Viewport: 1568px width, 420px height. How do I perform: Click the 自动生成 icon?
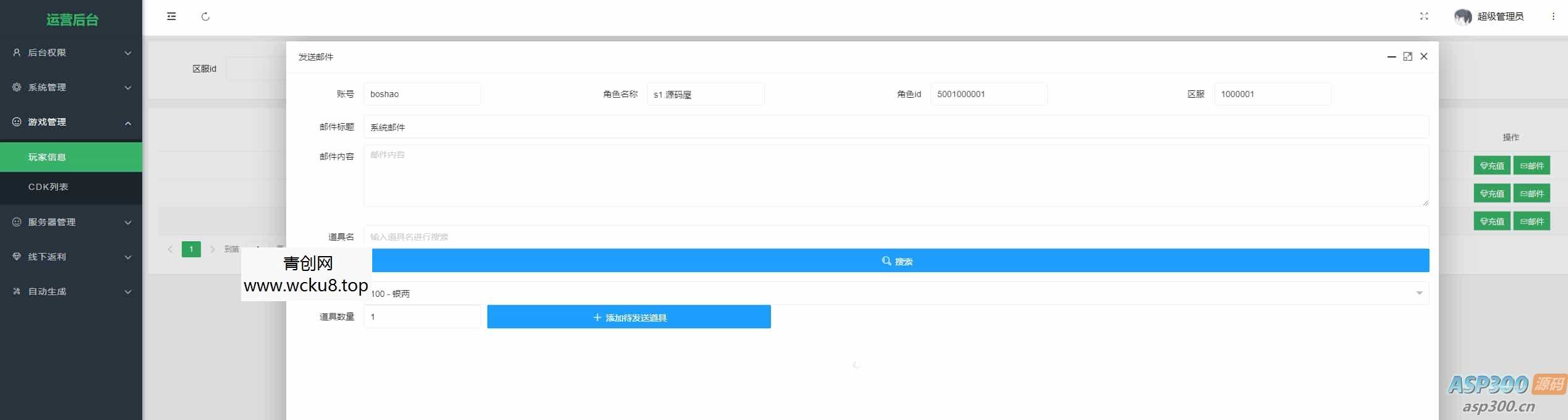tap(17, 291)
